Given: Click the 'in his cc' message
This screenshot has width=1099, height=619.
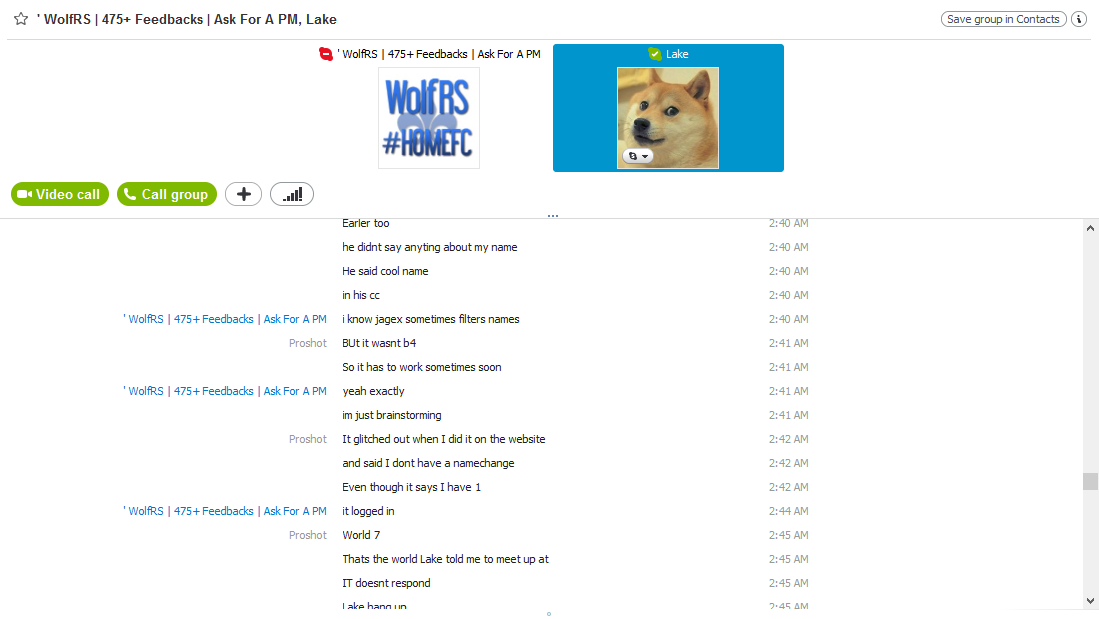Looking at the screenshot, I should point(361,295).
